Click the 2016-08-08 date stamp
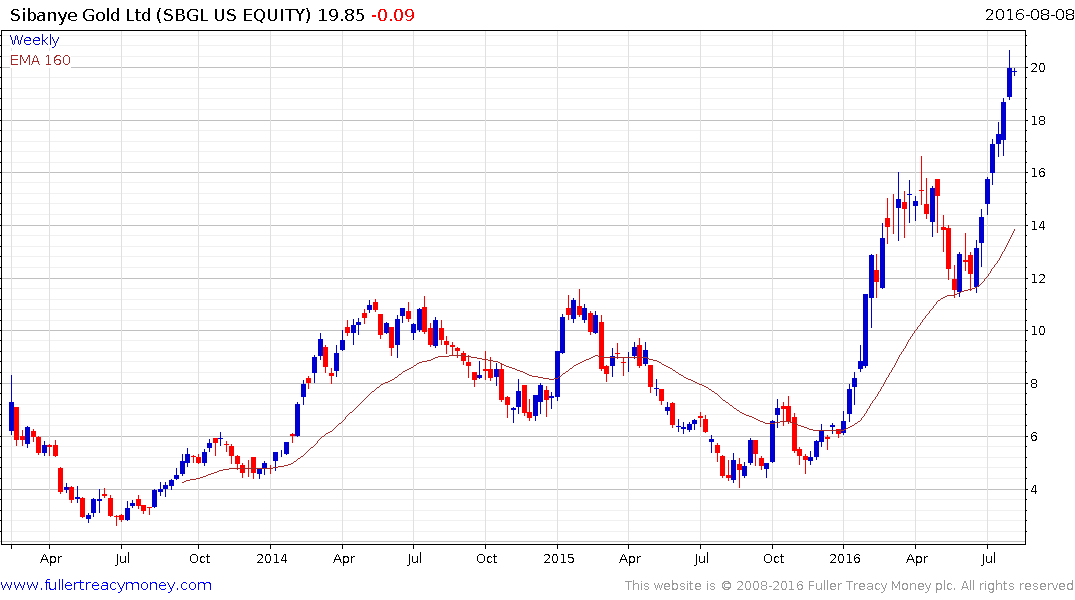The image size is (1075, 600). click(1029, 15)
